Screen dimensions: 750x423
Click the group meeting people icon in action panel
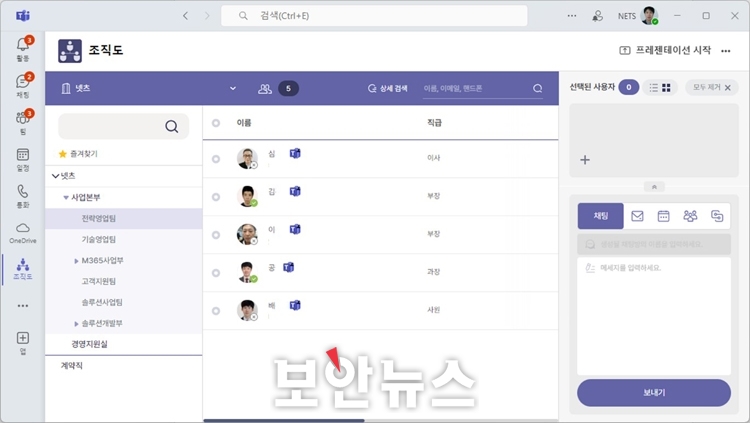[x=690, y=216]
